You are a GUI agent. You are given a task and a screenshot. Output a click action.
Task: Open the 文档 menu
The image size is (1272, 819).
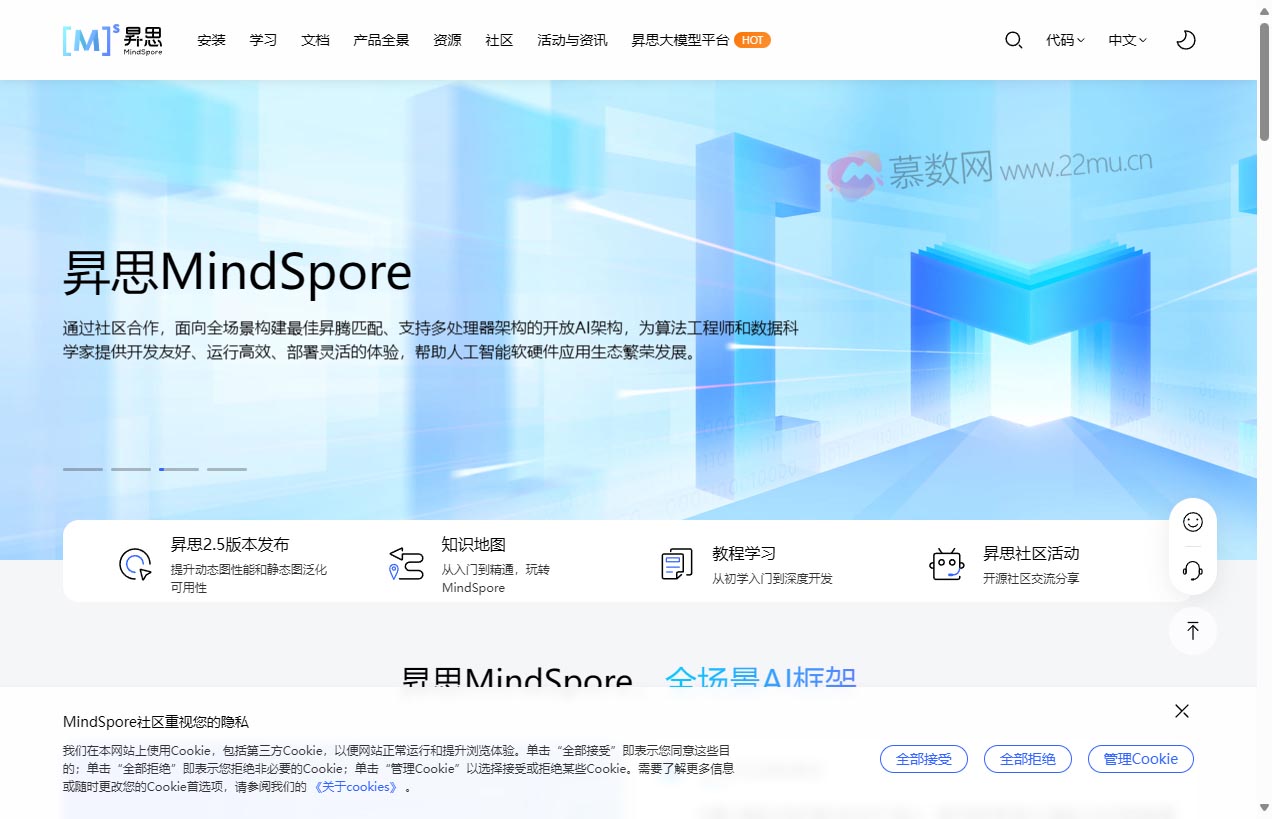pyautogui.click(x=315, y=40)
